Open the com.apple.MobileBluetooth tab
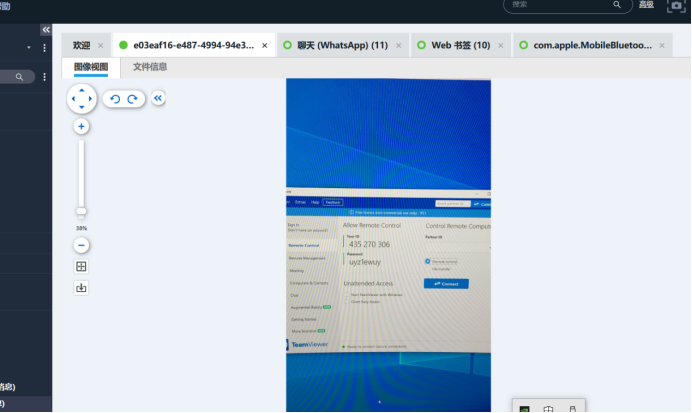 click(x=592, y=45)
